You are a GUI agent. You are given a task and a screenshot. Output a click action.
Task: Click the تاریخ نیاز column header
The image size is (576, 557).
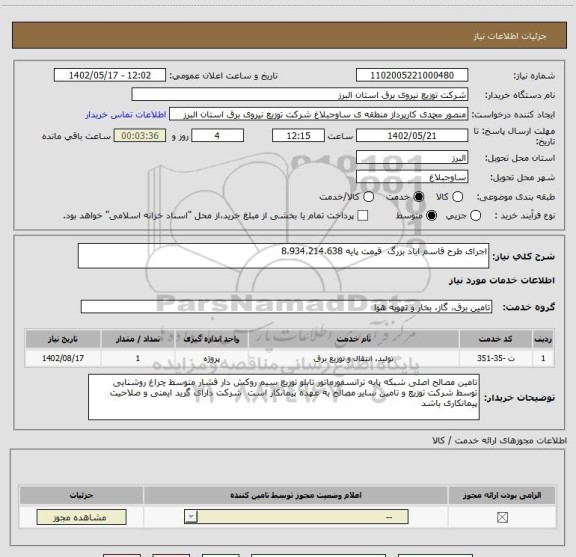click(x=63, y=339)
